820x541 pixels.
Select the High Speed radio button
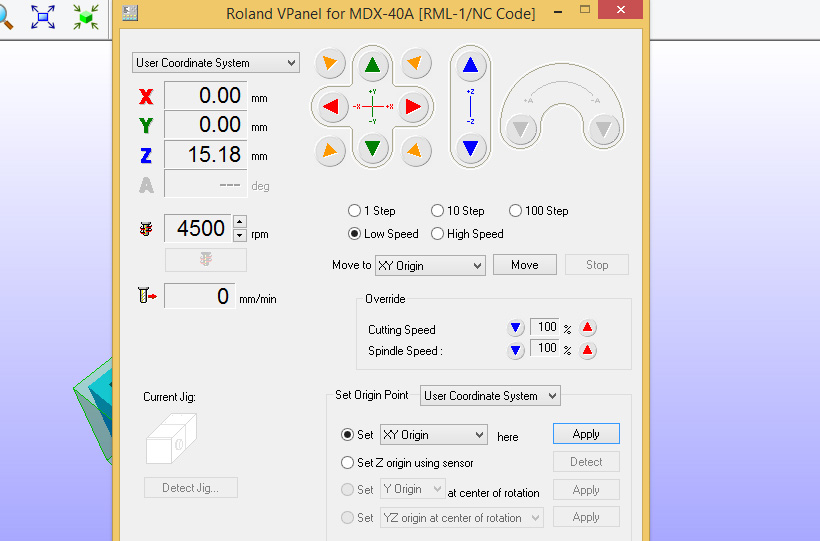437,234
